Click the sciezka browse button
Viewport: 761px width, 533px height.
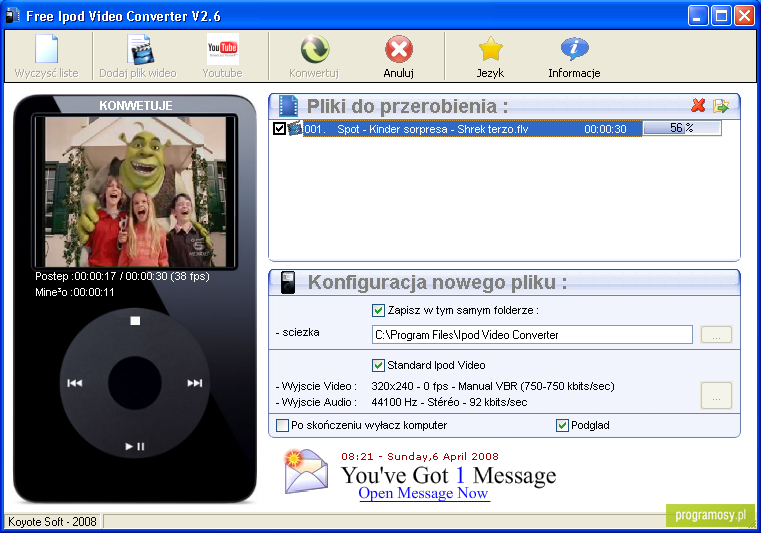pos(716,334)
